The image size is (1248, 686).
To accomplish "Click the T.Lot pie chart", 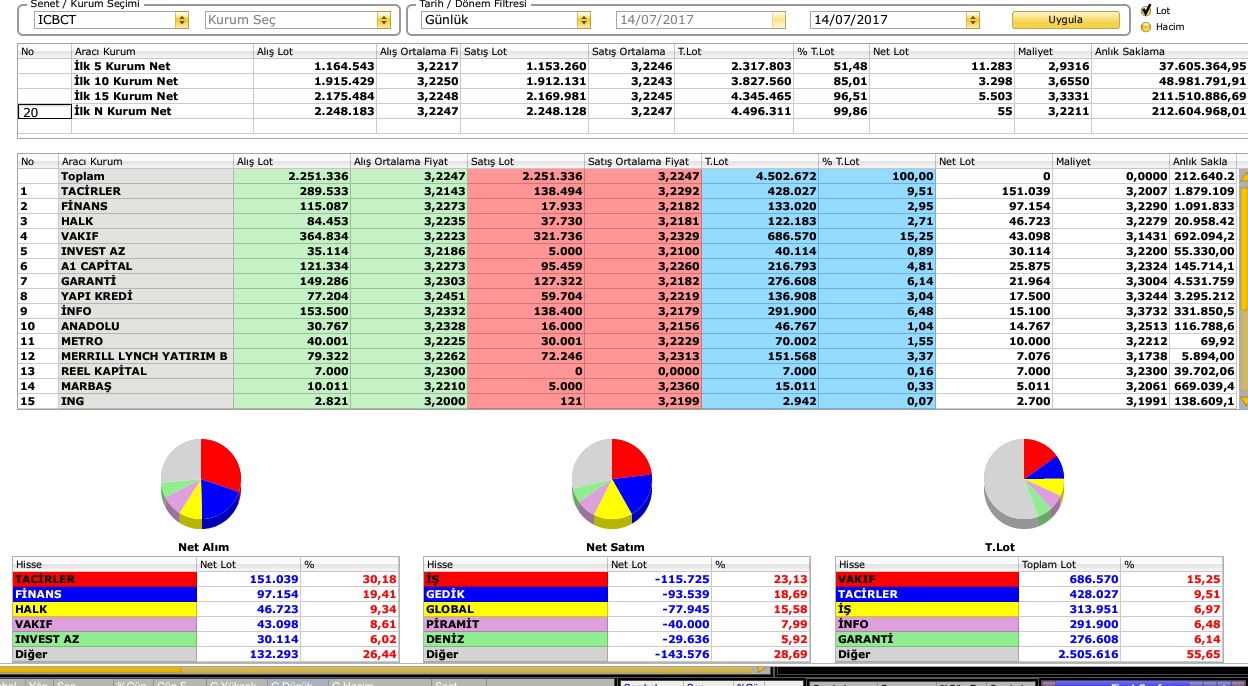I will tap(1024, 483).
